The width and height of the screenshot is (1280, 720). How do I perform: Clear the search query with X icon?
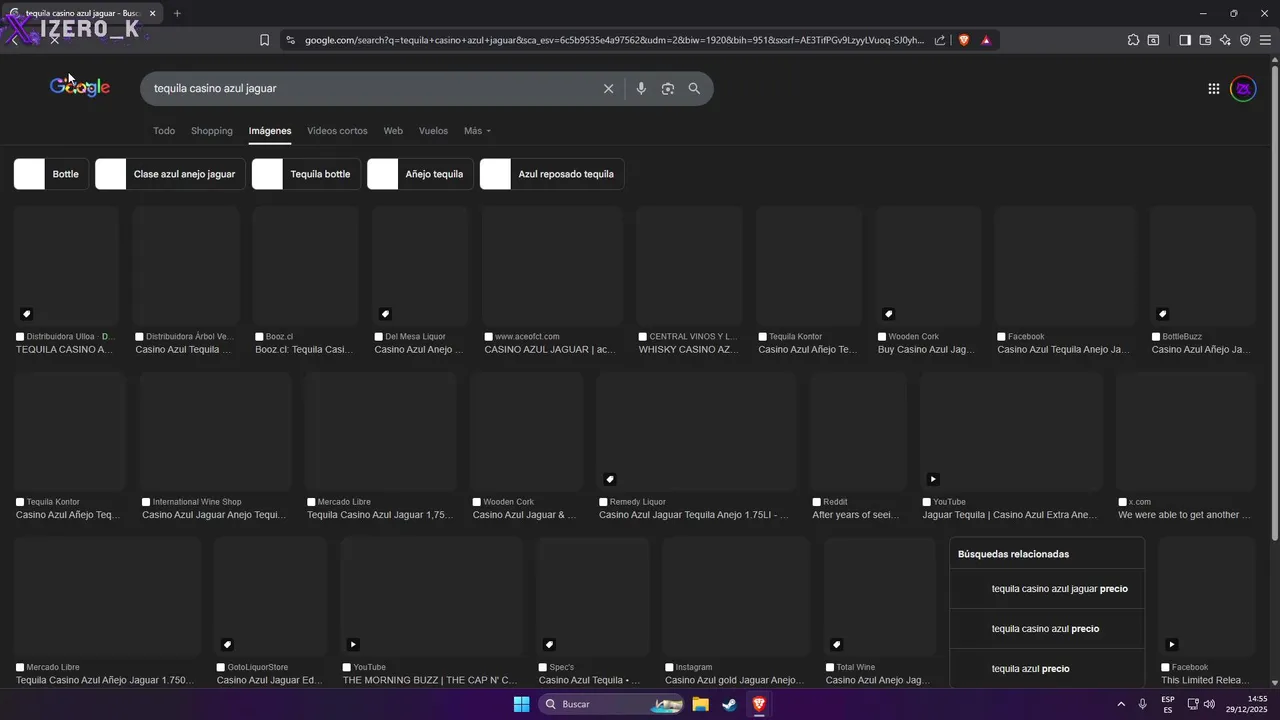click(608, 88)
